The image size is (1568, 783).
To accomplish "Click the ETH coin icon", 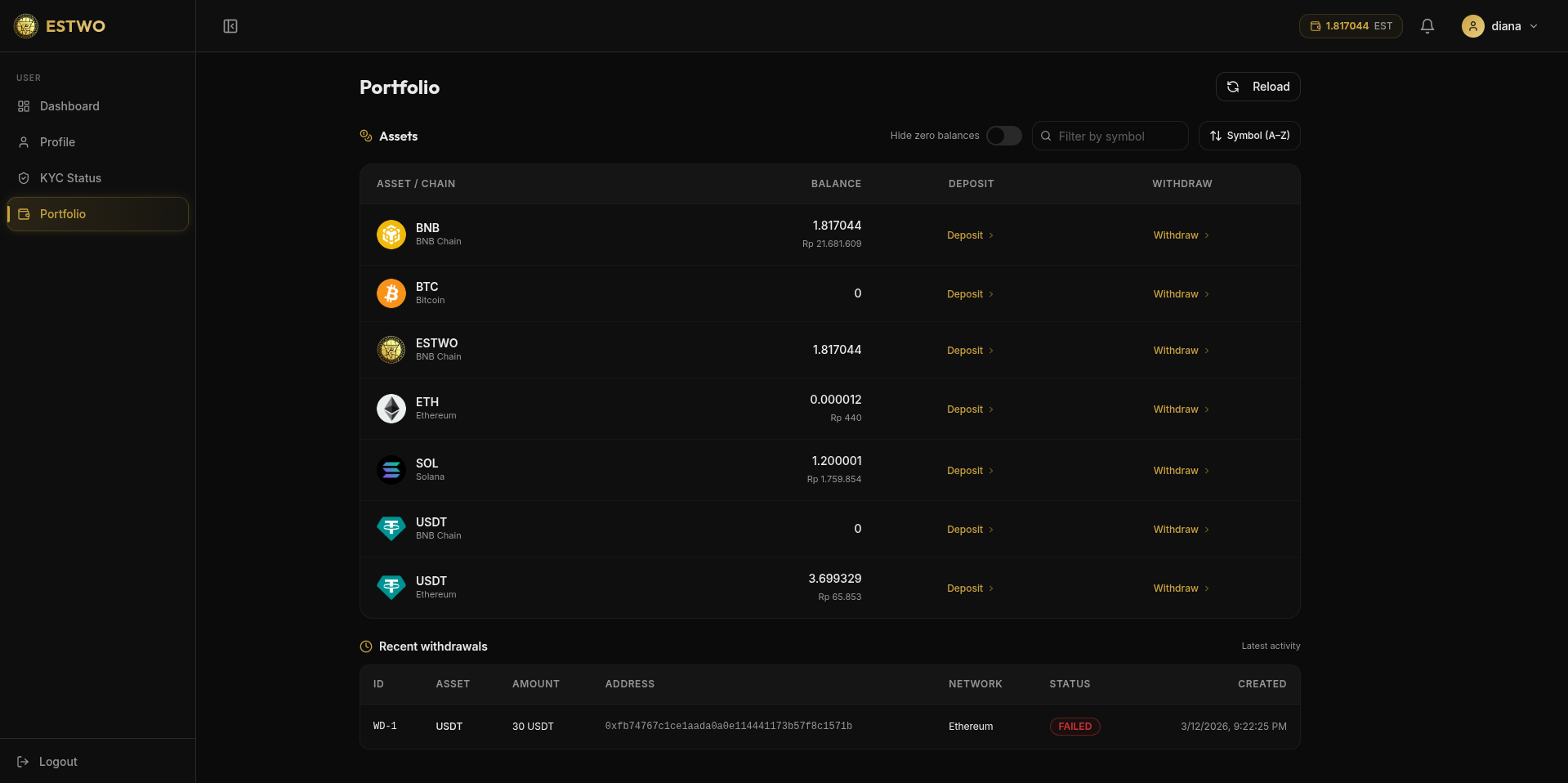I will point(391,409).
